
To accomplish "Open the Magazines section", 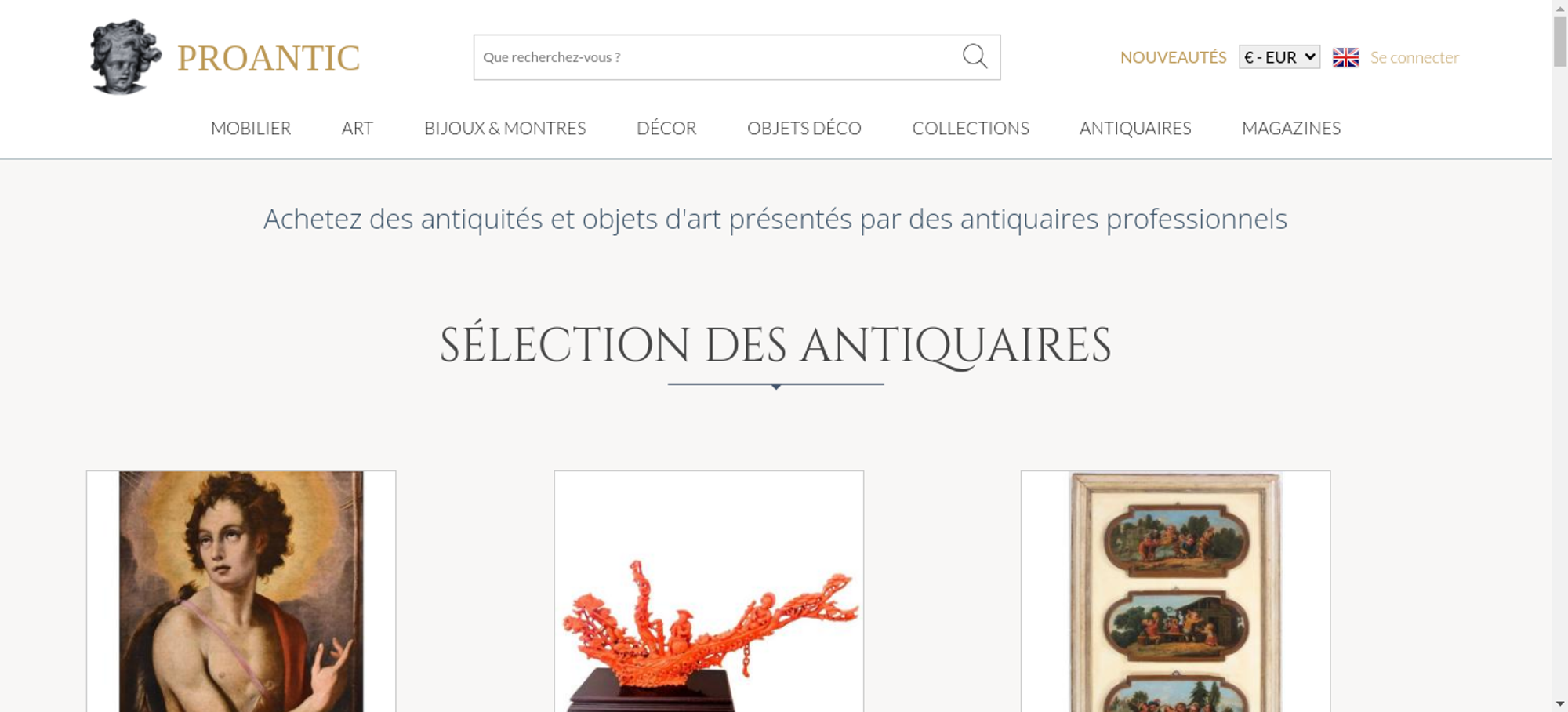I will click(x=1291, y=128).
